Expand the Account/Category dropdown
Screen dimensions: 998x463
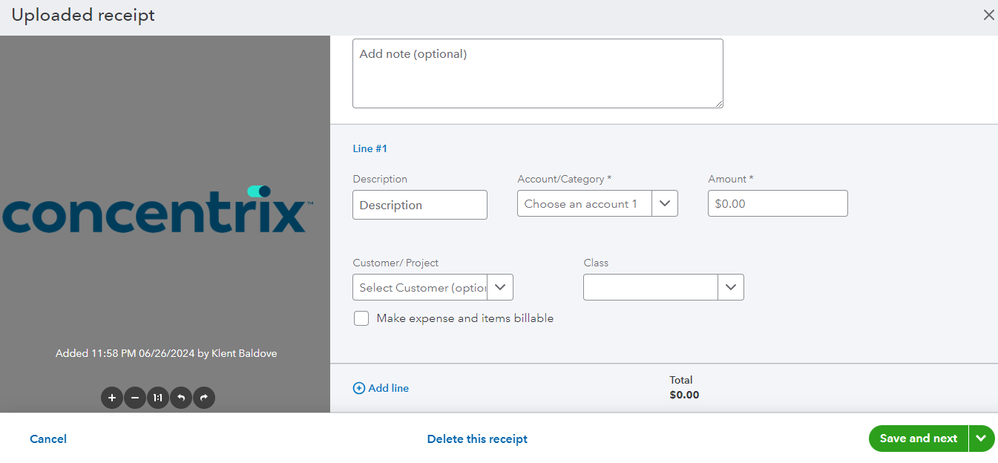click(x=665, y=204)
